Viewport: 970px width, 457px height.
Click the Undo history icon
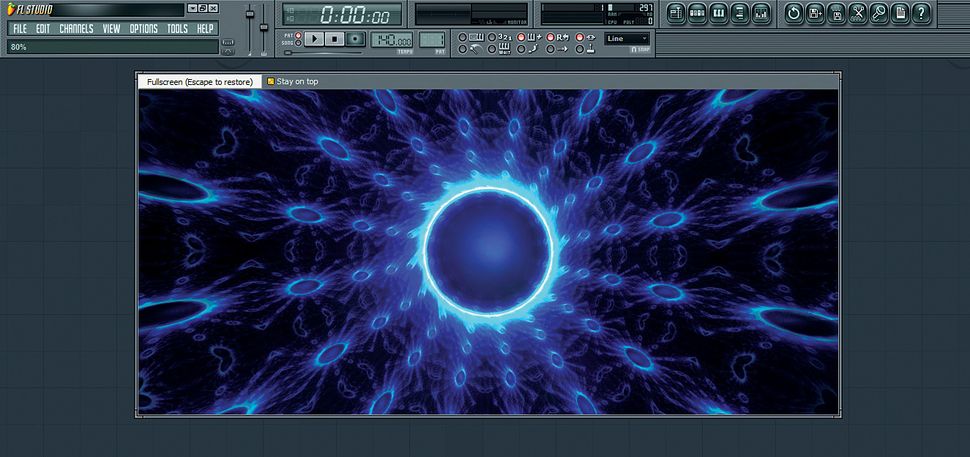(793, 13)
